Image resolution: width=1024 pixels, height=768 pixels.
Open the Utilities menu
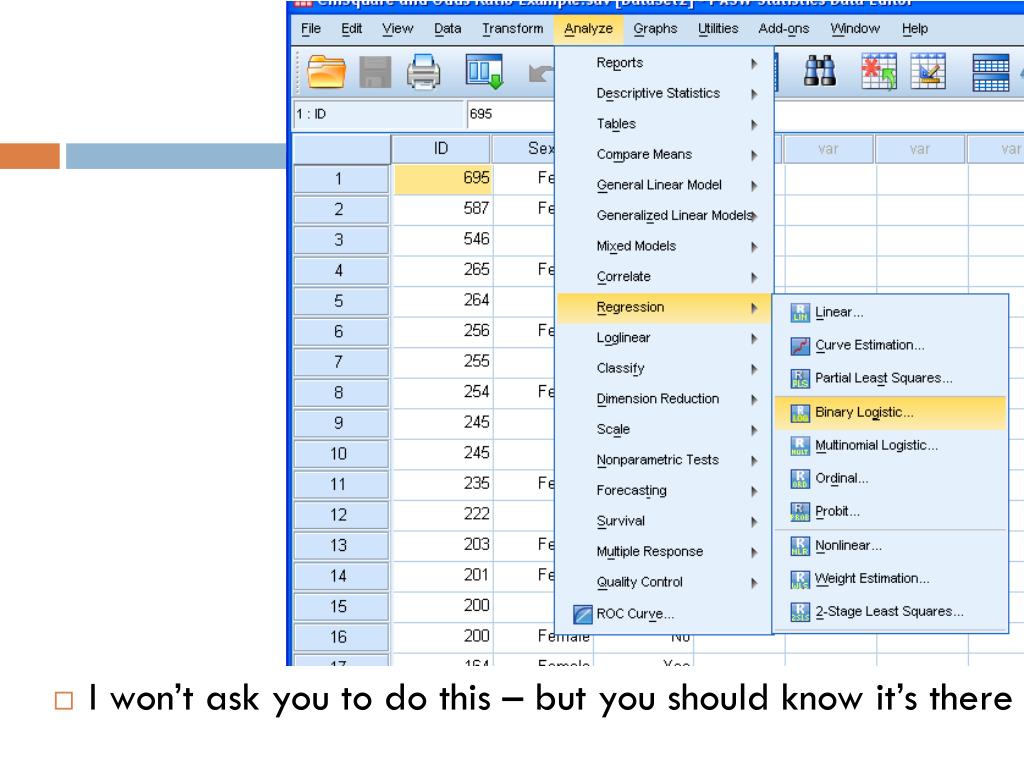pos(718,29)
